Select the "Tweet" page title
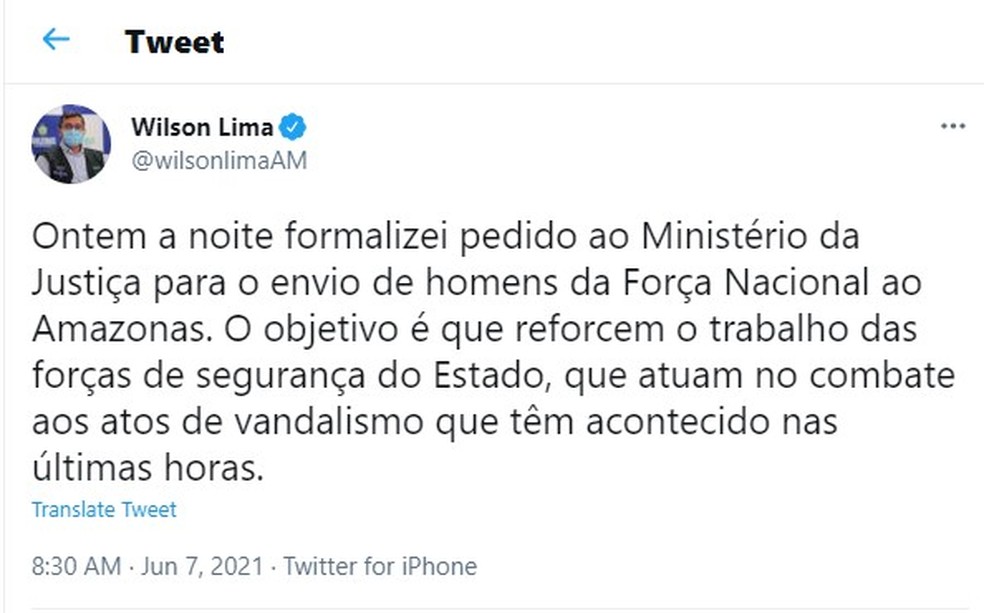Screen dimensions: 984x613 click(173, 42)
